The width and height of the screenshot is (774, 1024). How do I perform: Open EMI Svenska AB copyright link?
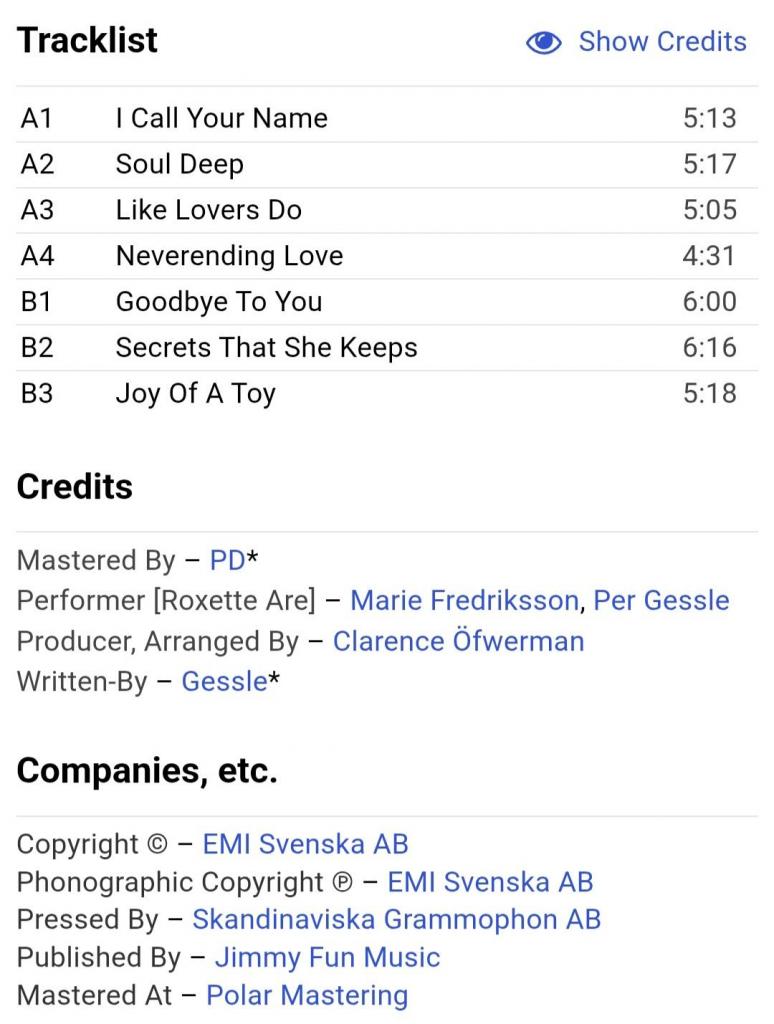[305, 844]
